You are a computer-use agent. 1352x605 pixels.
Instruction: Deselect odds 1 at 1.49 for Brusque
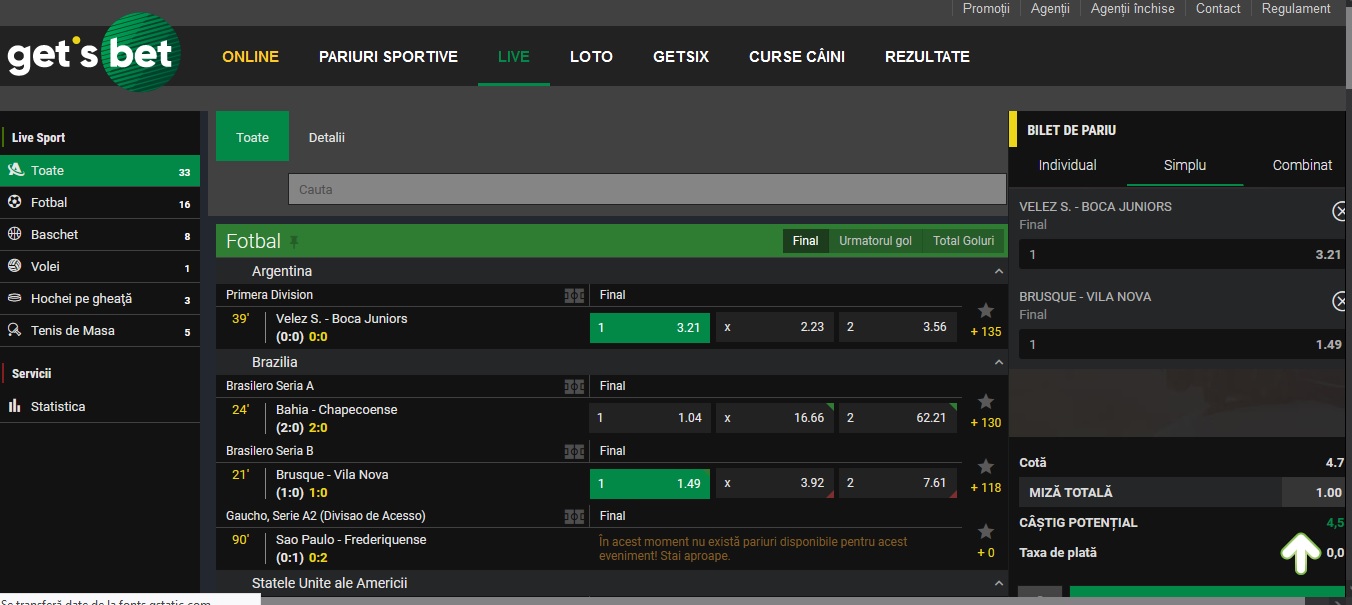pos(650,483)
